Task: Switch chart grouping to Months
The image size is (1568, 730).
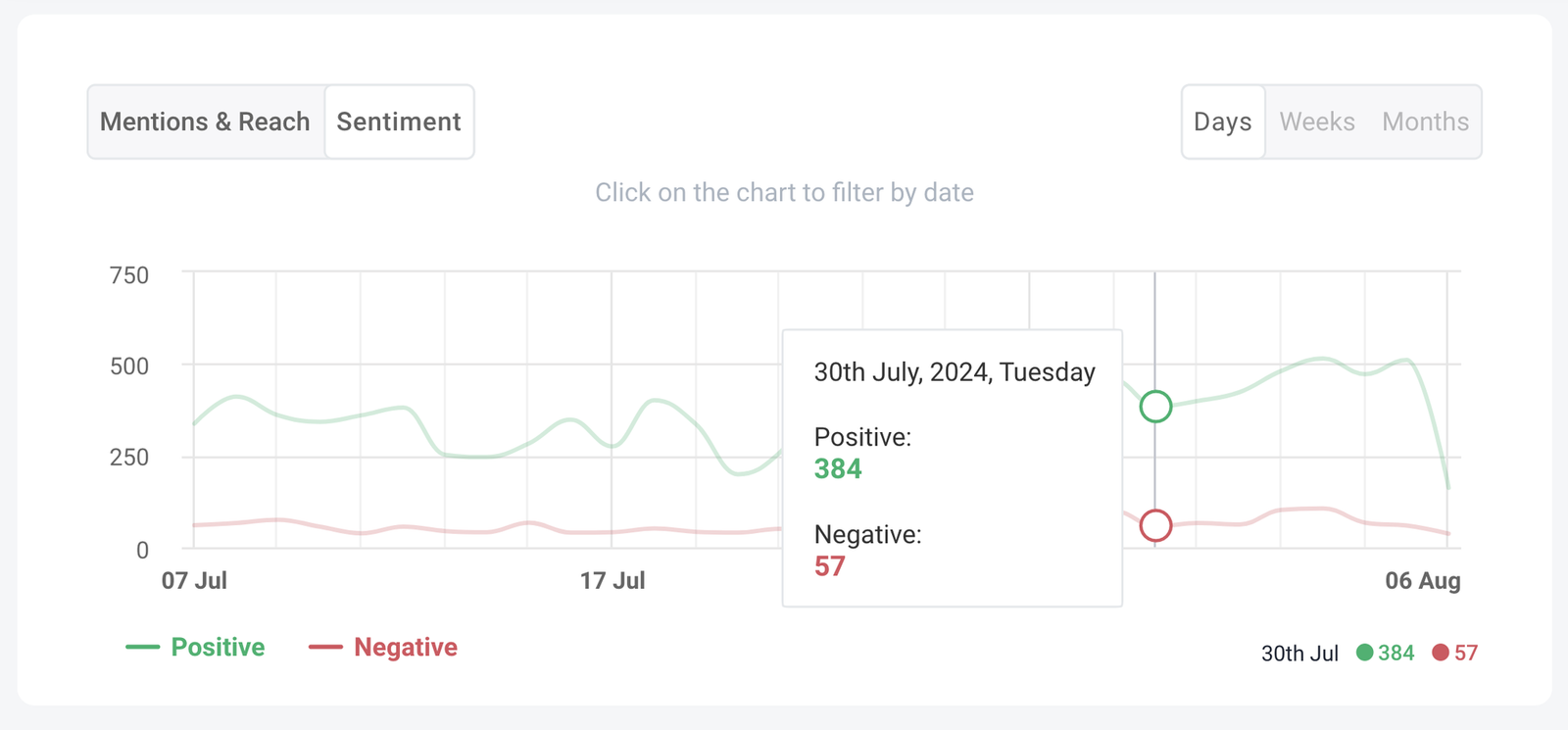Action: [x=1425, y=122]
